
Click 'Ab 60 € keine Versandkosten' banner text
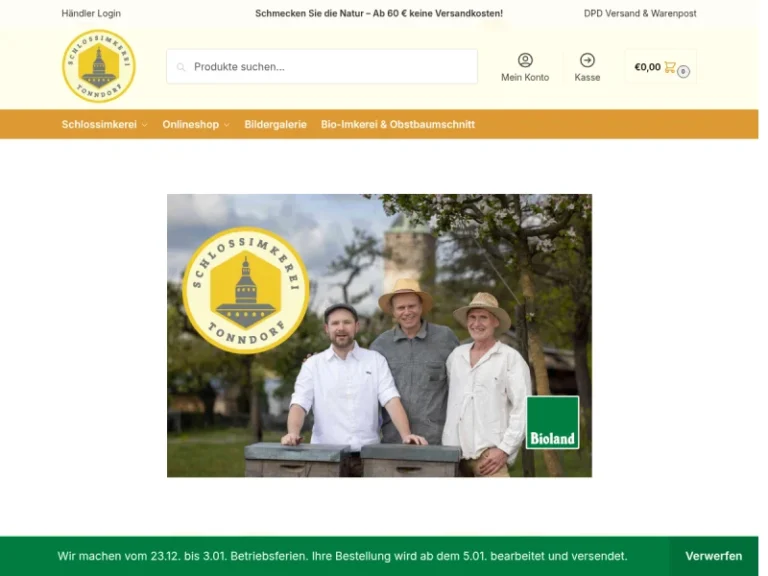(x=437, y=13)
